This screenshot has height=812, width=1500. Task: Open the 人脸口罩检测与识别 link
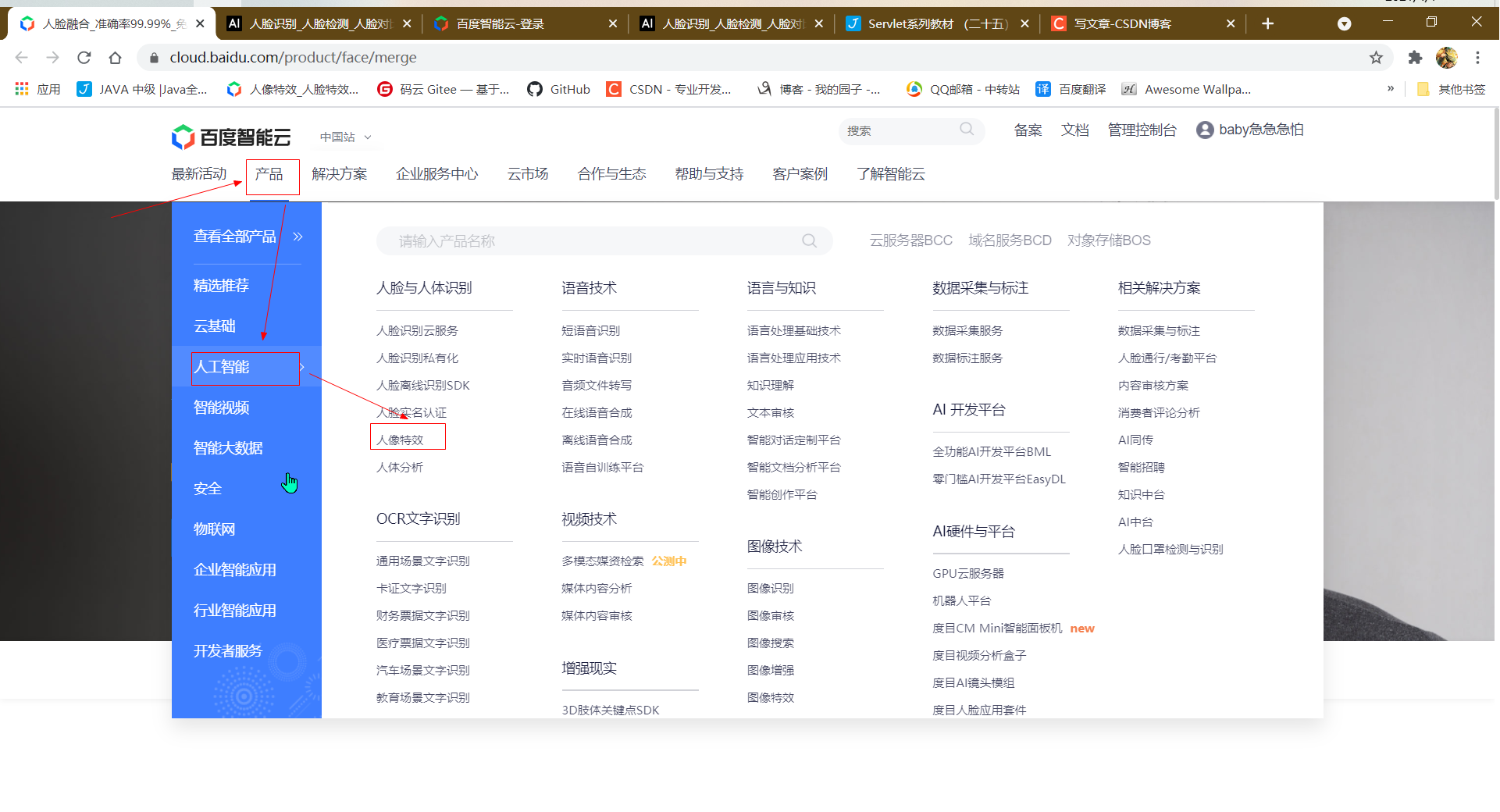[1170, 549]
